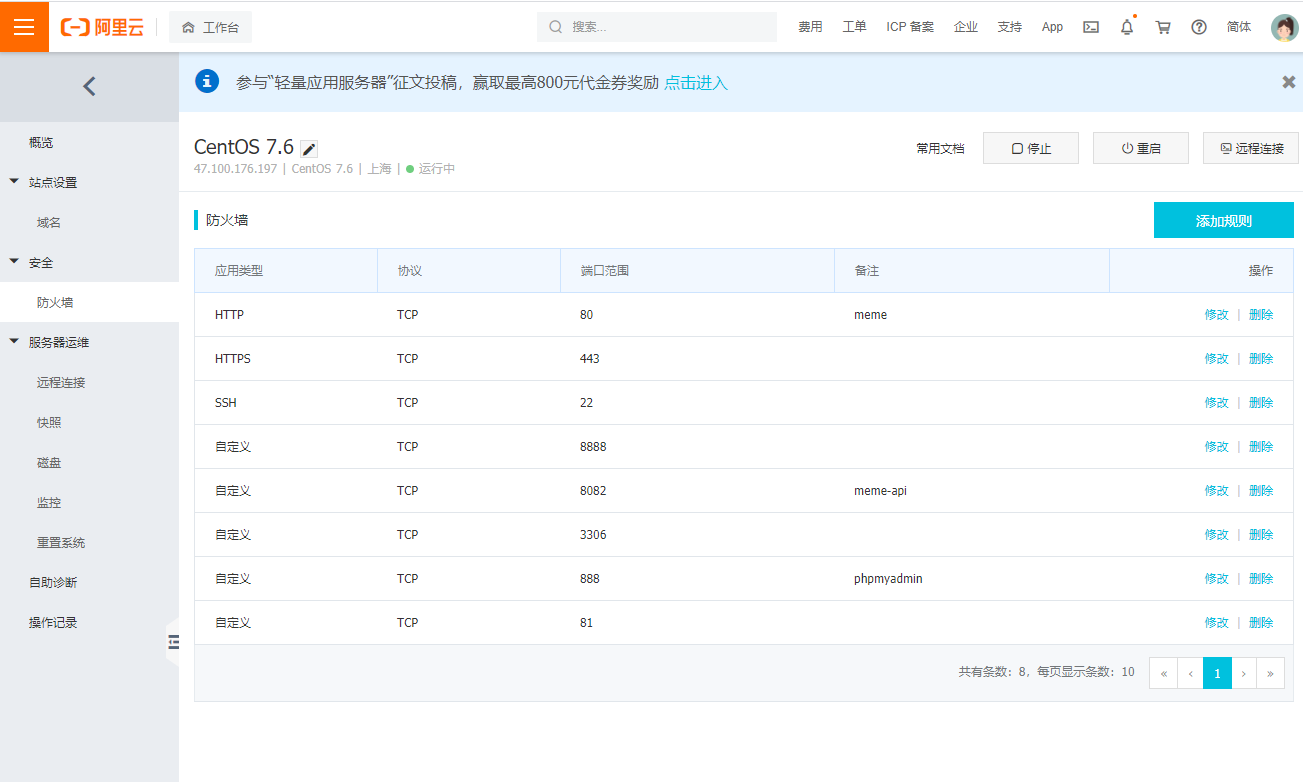Go to previous page with ‹ button

click(1190, 673)
